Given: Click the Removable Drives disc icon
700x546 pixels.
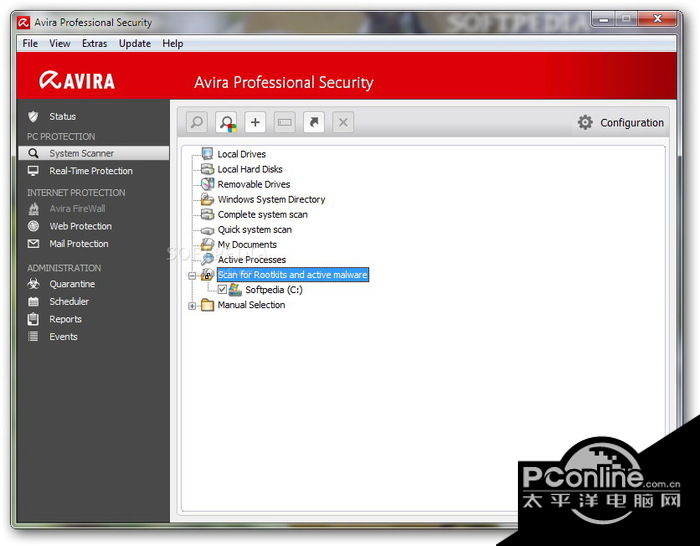Looking at the screenshot, I should click(x=207, y=184).
